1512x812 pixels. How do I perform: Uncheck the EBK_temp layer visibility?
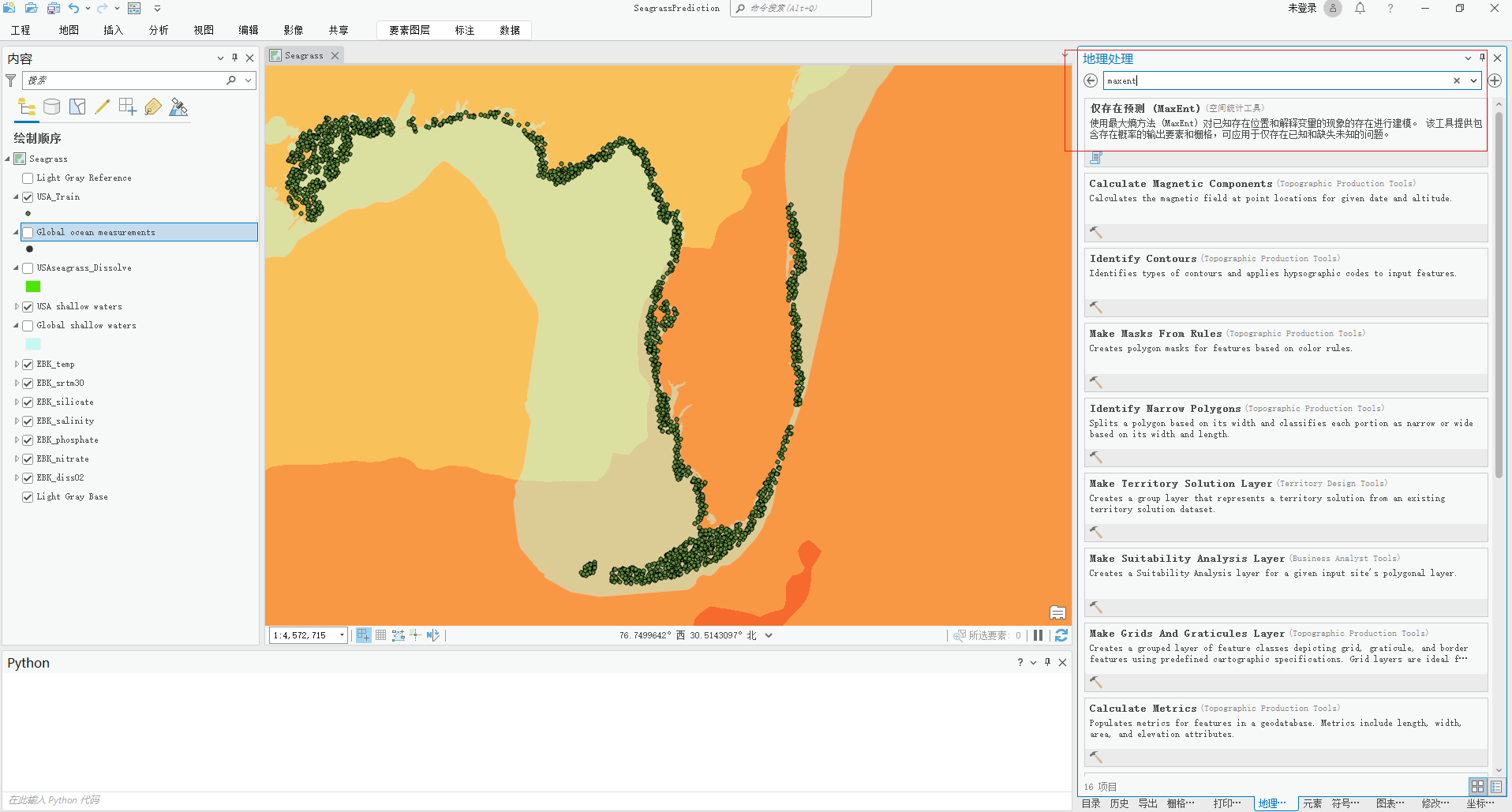[x=28, y=364]
